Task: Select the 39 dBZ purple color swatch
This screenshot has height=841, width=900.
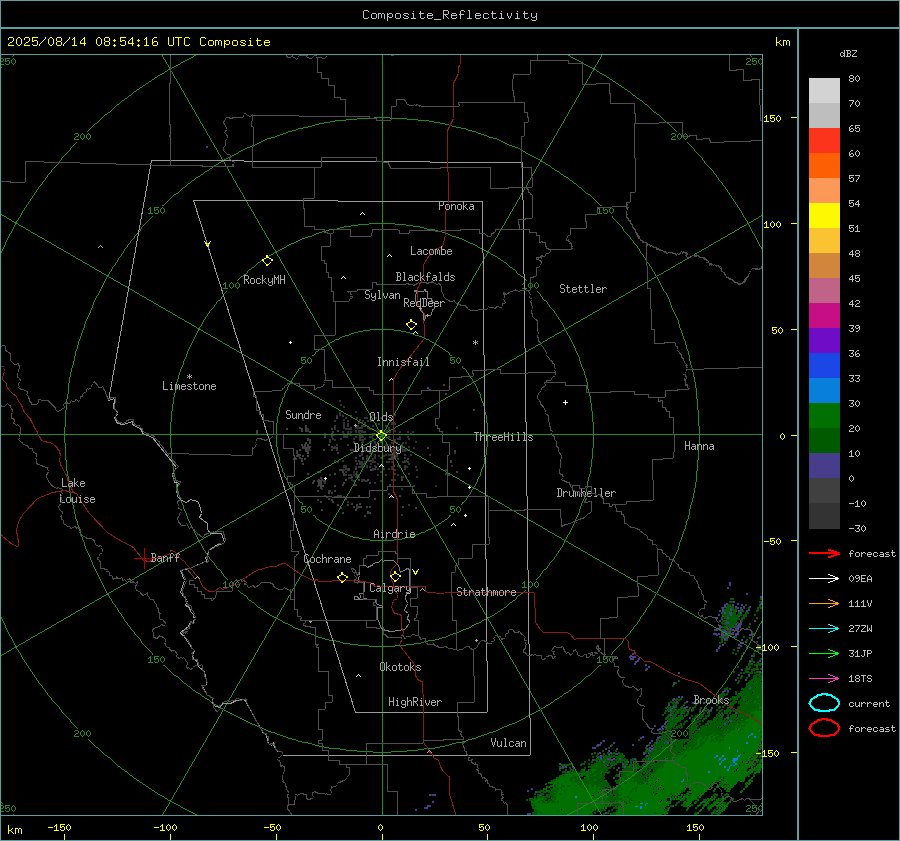Action: tap(824, 340)
